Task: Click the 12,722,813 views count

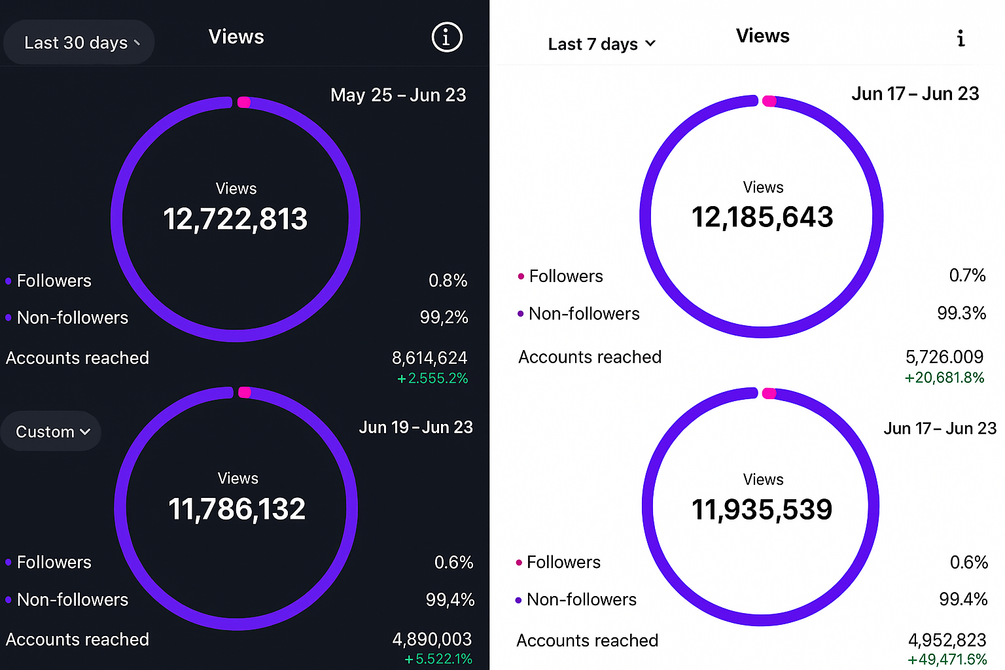Action: (236, 219)
